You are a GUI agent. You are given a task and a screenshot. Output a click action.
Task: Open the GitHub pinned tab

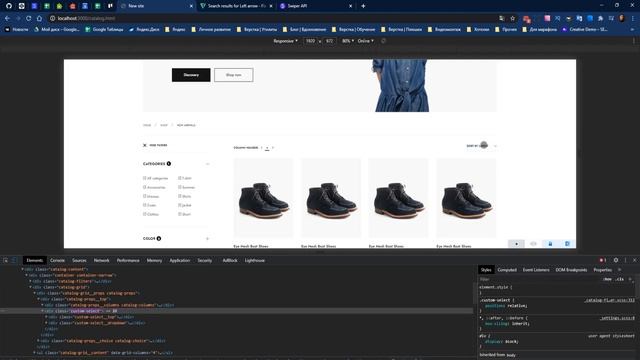click(x=9, y=6)
